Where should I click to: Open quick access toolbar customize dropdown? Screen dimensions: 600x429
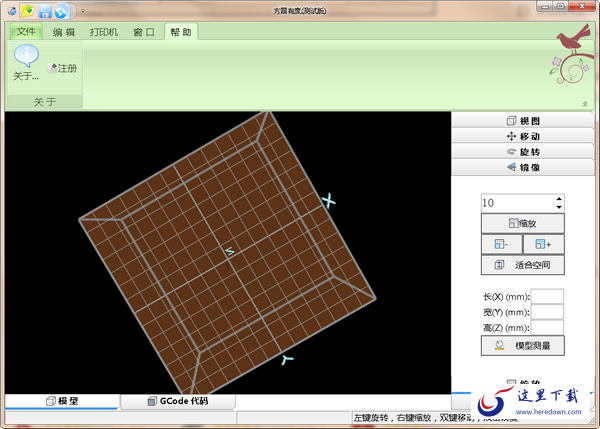pyautogui.click(x=83, y=11)
